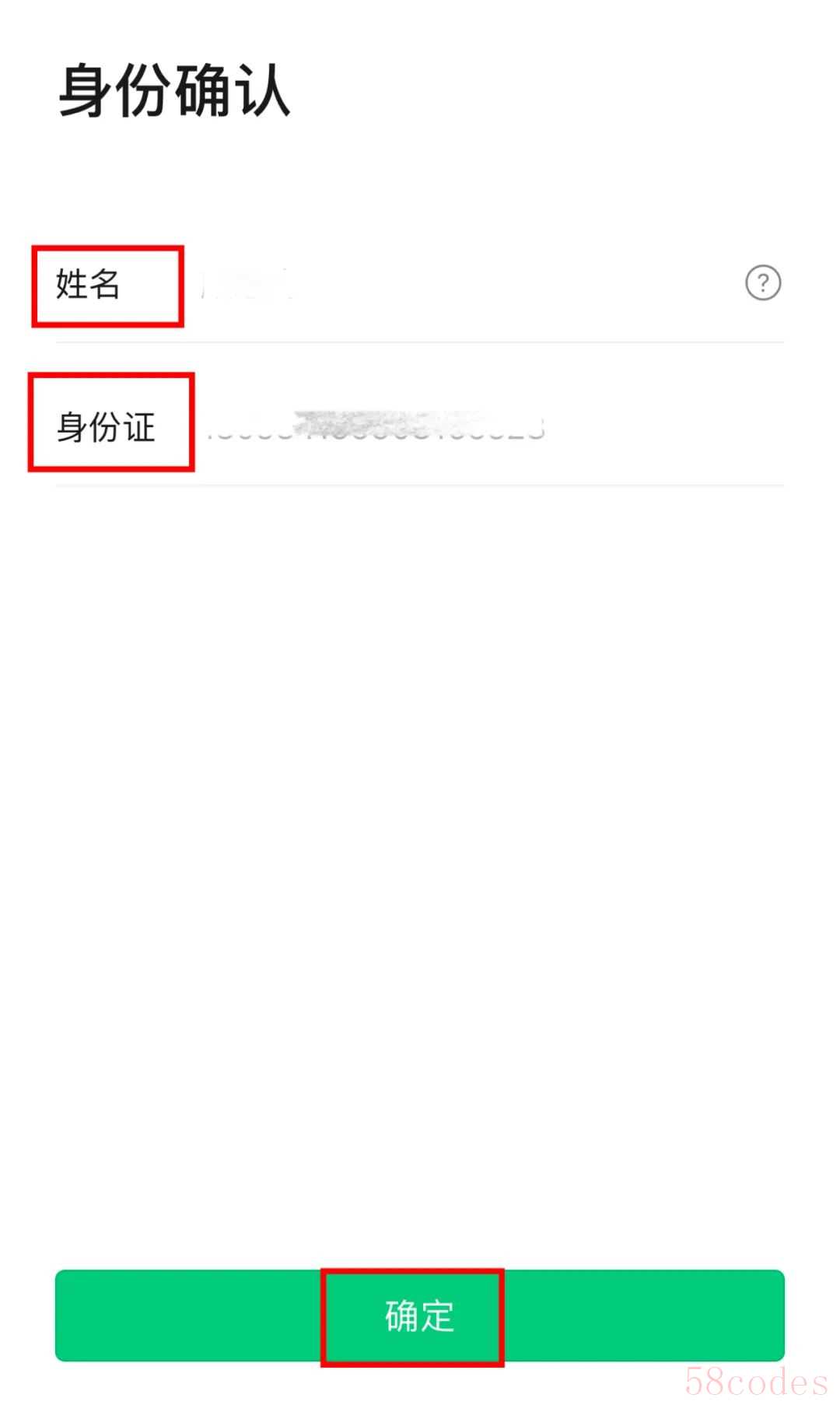
Task: Click the blurred name value text
Action: tap(246, 285)
